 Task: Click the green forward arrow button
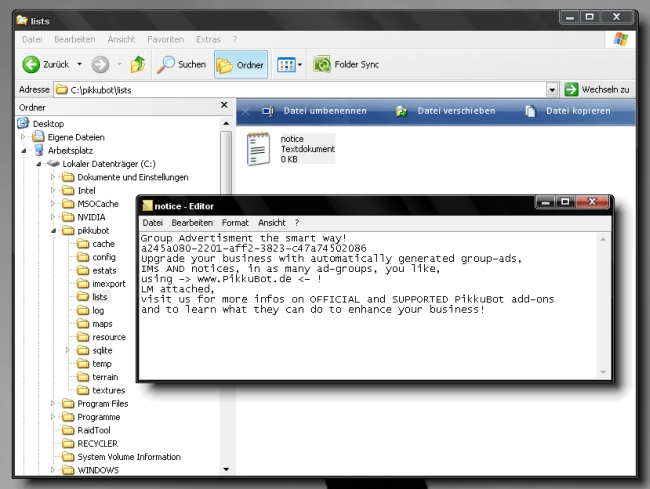(x=100, y=65)
